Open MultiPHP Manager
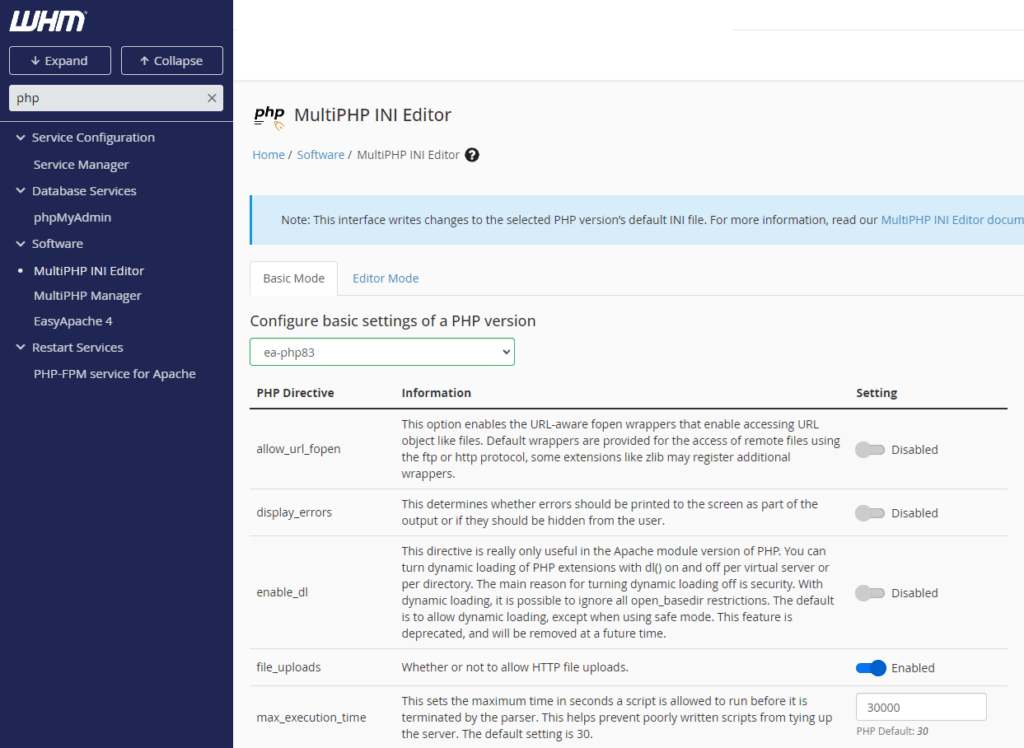 (x=88, y=296)
